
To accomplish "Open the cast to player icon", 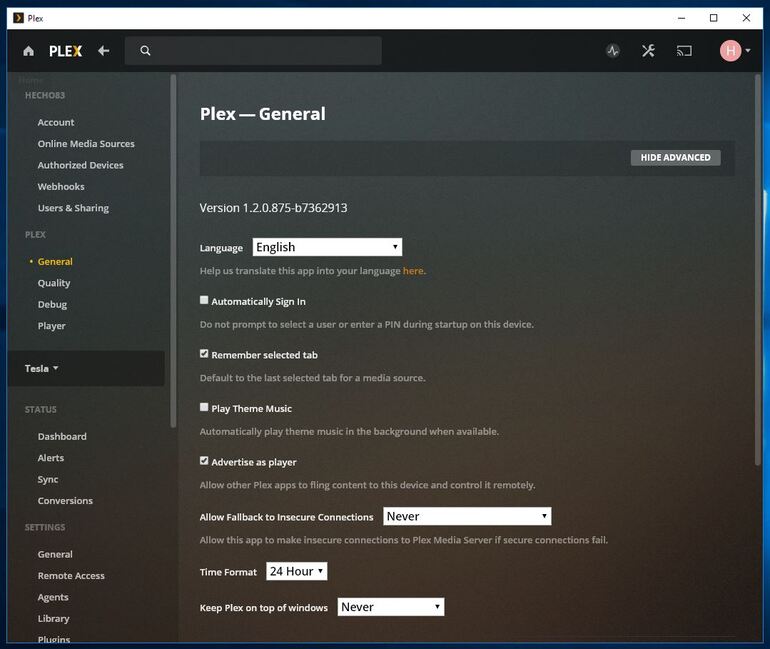I will [x=684, y=51].
